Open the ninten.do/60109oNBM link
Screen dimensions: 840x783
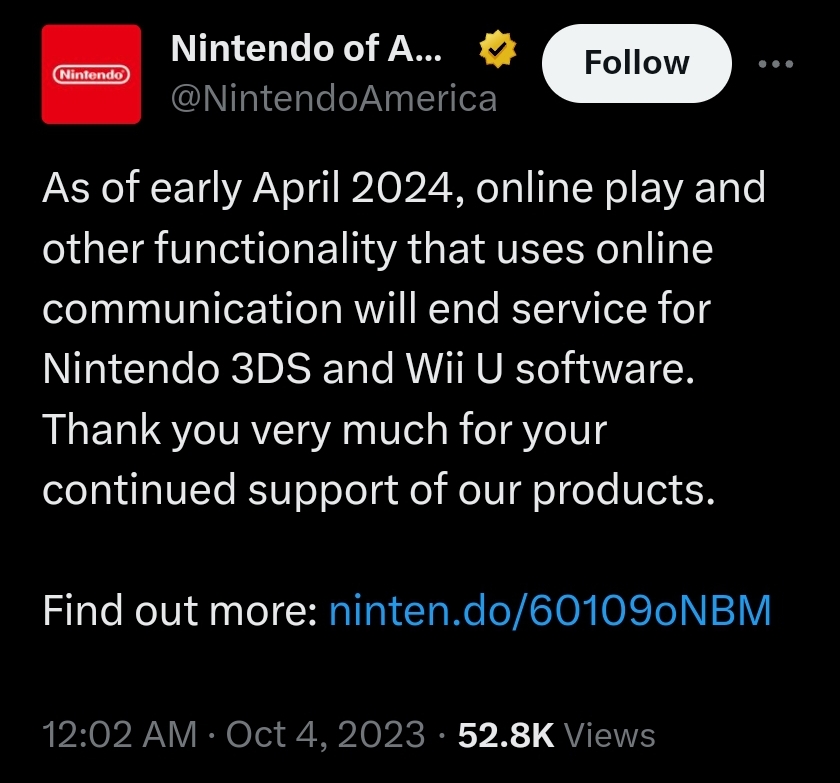(550, 610)
